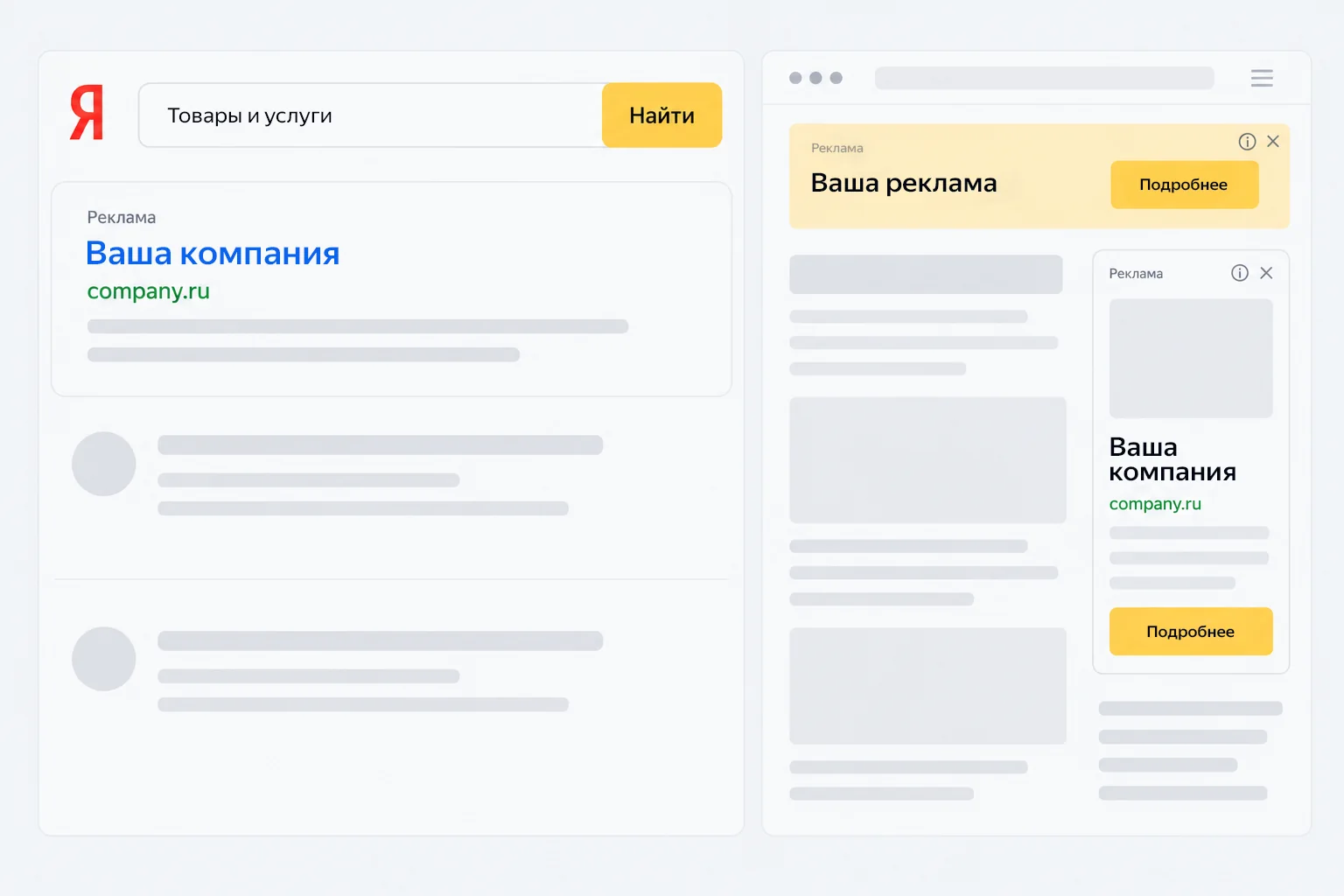Click second search result's round avatar
Viewport: 1344px width, 896px height.
pyautogui.click(x=104, y=659)
